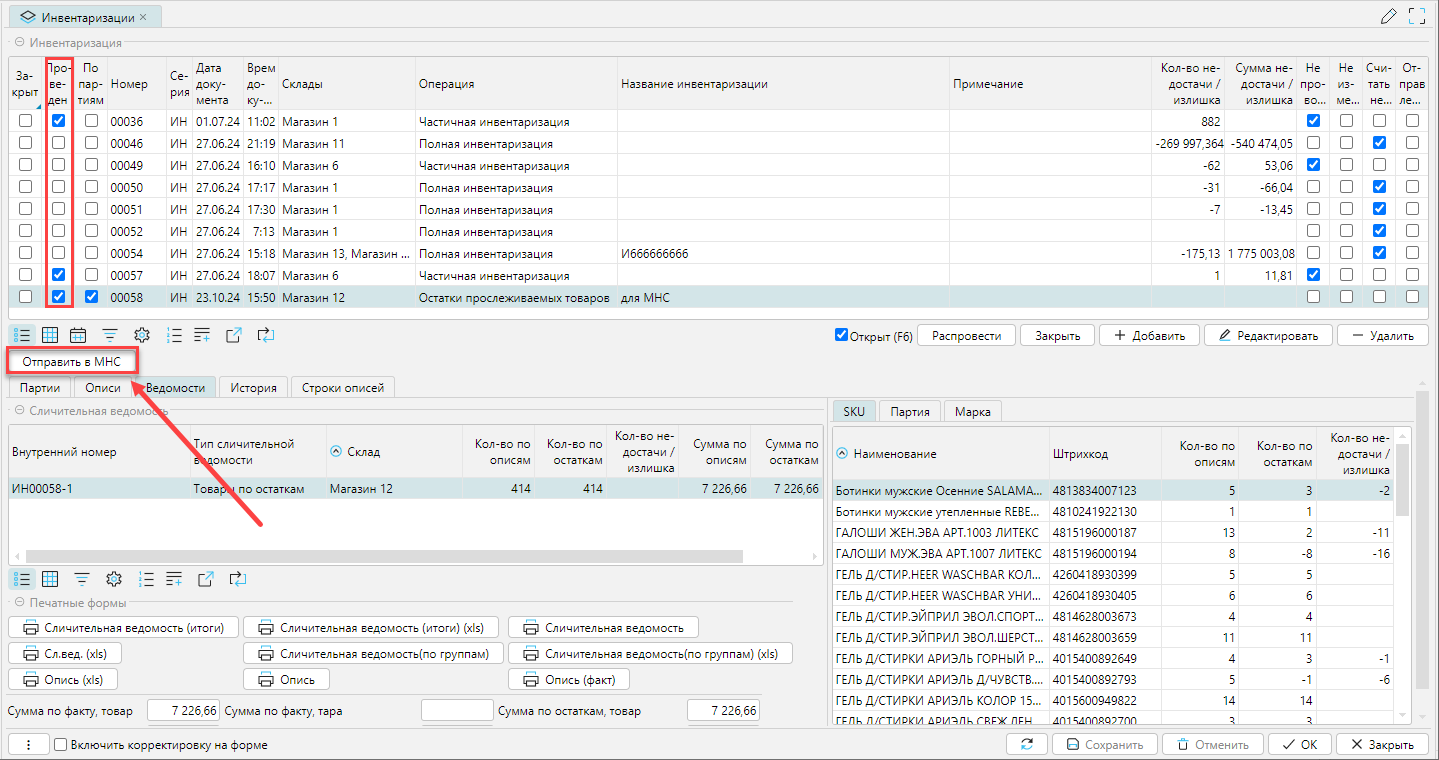Collapse the Инвентаризация section
The width and height of the screenshot is (1439, 760).
[x=19, y=43]
